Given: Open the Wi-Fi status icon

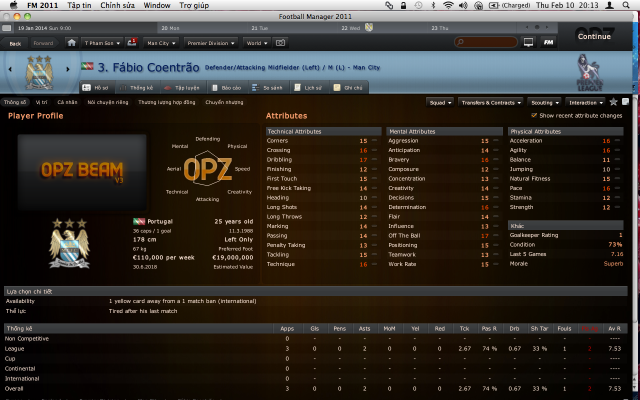Looking at the screenshot, I should pos(448,5).
